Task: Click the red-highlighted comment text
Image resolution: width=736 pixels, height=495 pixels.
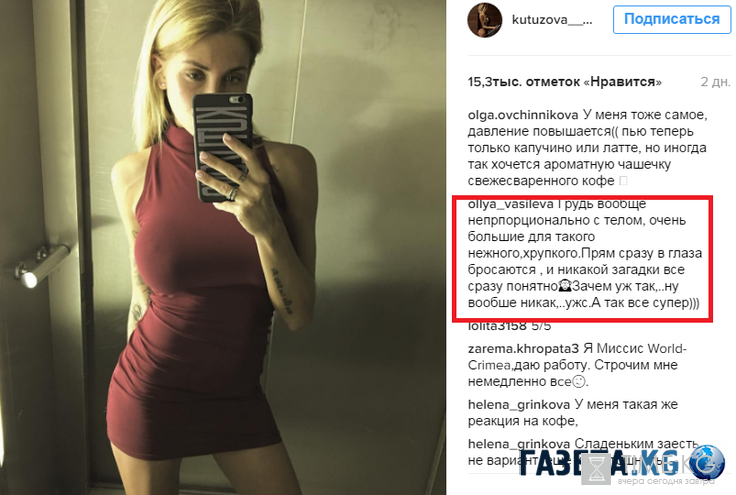Action: pos(584,253)
